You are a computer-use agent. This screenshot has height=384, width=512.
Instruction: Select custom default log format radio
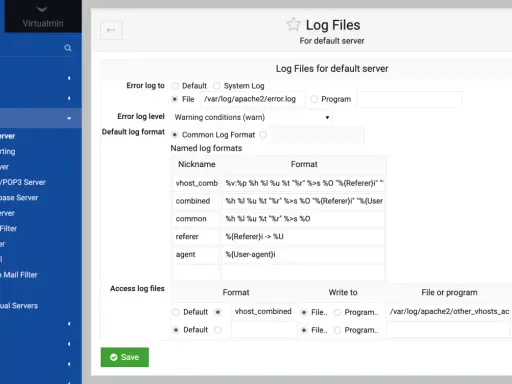(263, 135)
